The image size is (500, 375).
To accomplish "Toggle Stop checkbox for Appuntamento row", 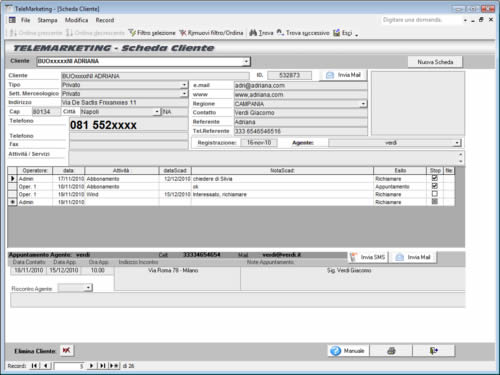I will (x=435, y=186).
